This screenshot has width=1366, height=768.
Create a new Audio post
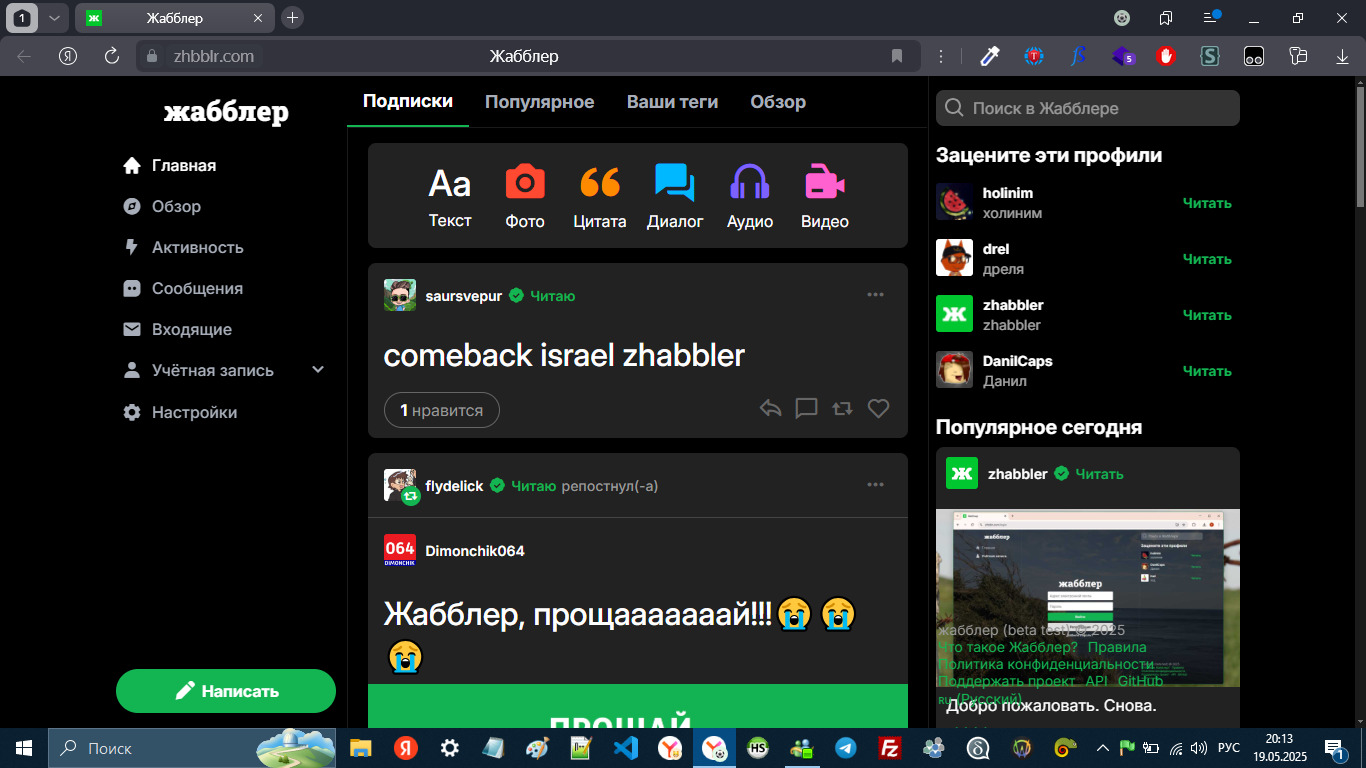pos(749,197)
